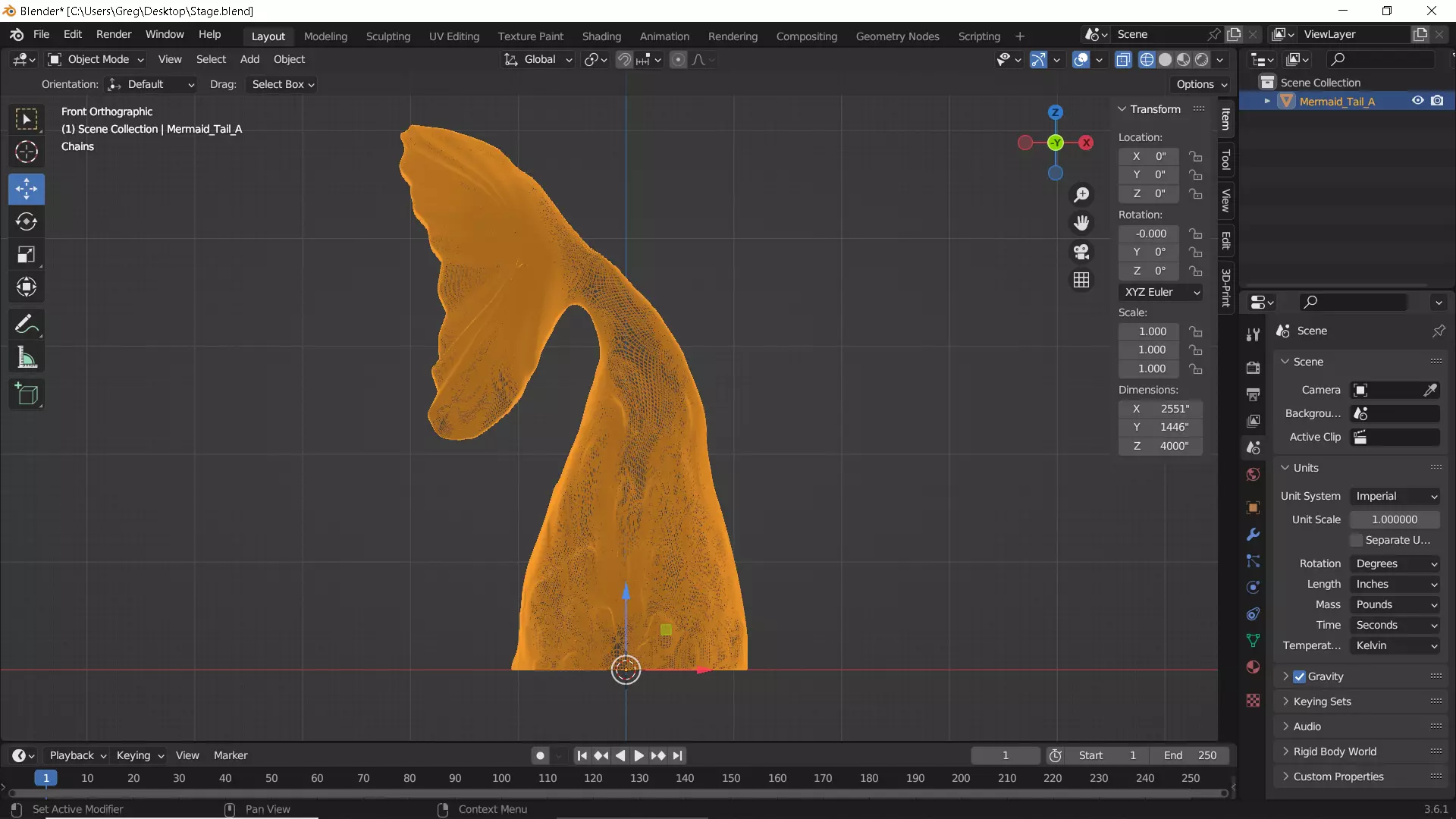Jump to the timeline end frame

pyautogui.click(x=678, y=755)
